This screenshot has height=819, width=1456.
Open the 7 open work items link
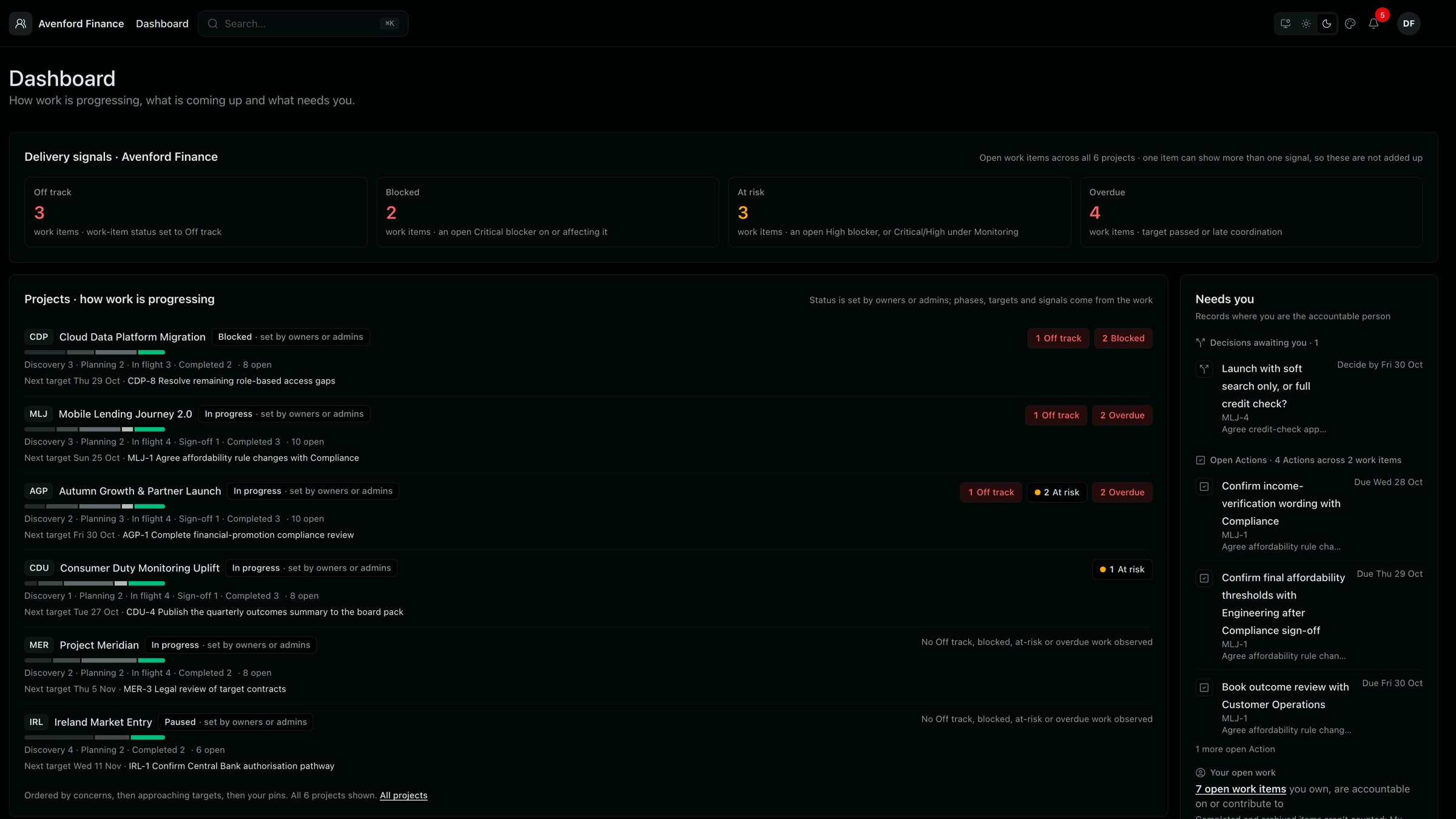[x=1241, y=789]
